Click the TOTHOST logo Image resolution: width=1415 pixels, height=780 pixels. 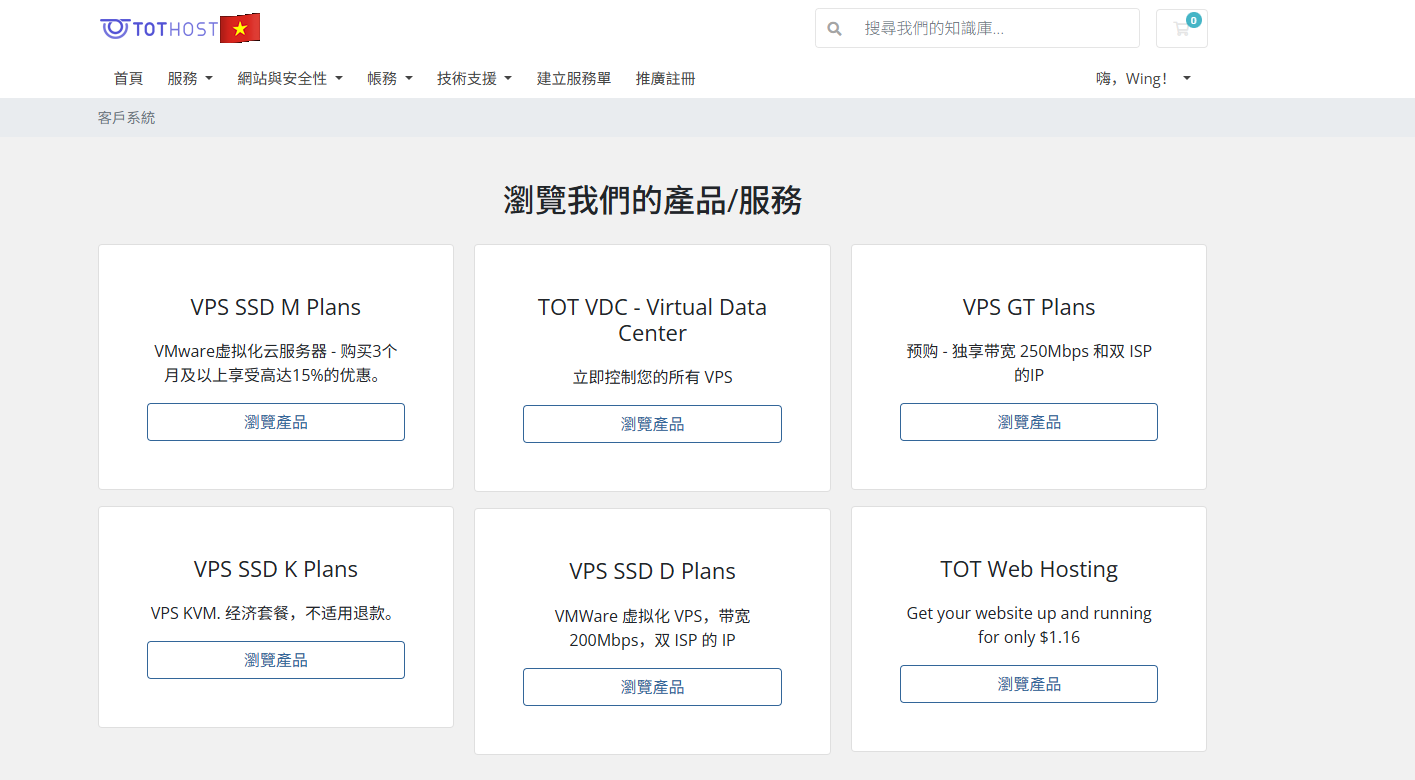click(x=159, y=29)
